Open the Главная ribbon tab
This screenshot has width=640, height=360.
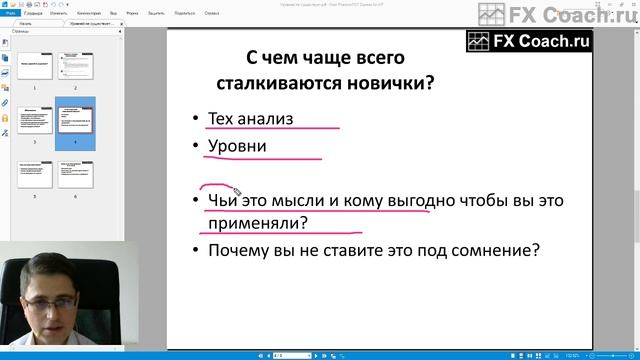point(33,13)
